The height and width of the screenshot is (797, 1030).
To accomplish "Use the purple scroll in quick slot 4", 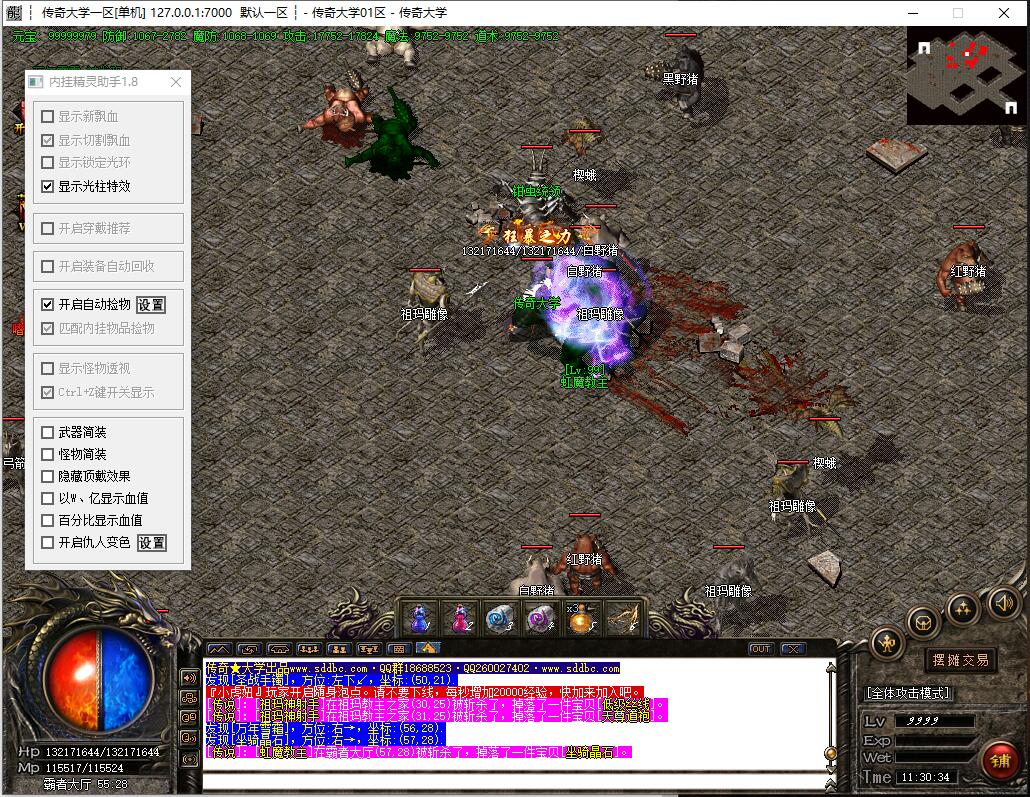I will (541, 618).
